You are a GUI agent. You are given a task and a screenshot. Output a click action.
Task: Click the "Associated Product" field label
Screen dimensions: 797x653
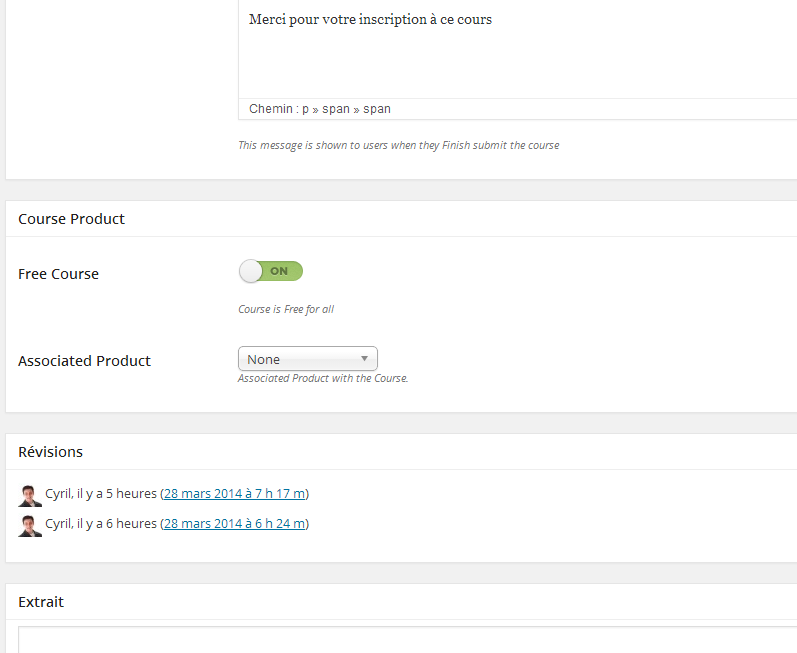(84, 361)
